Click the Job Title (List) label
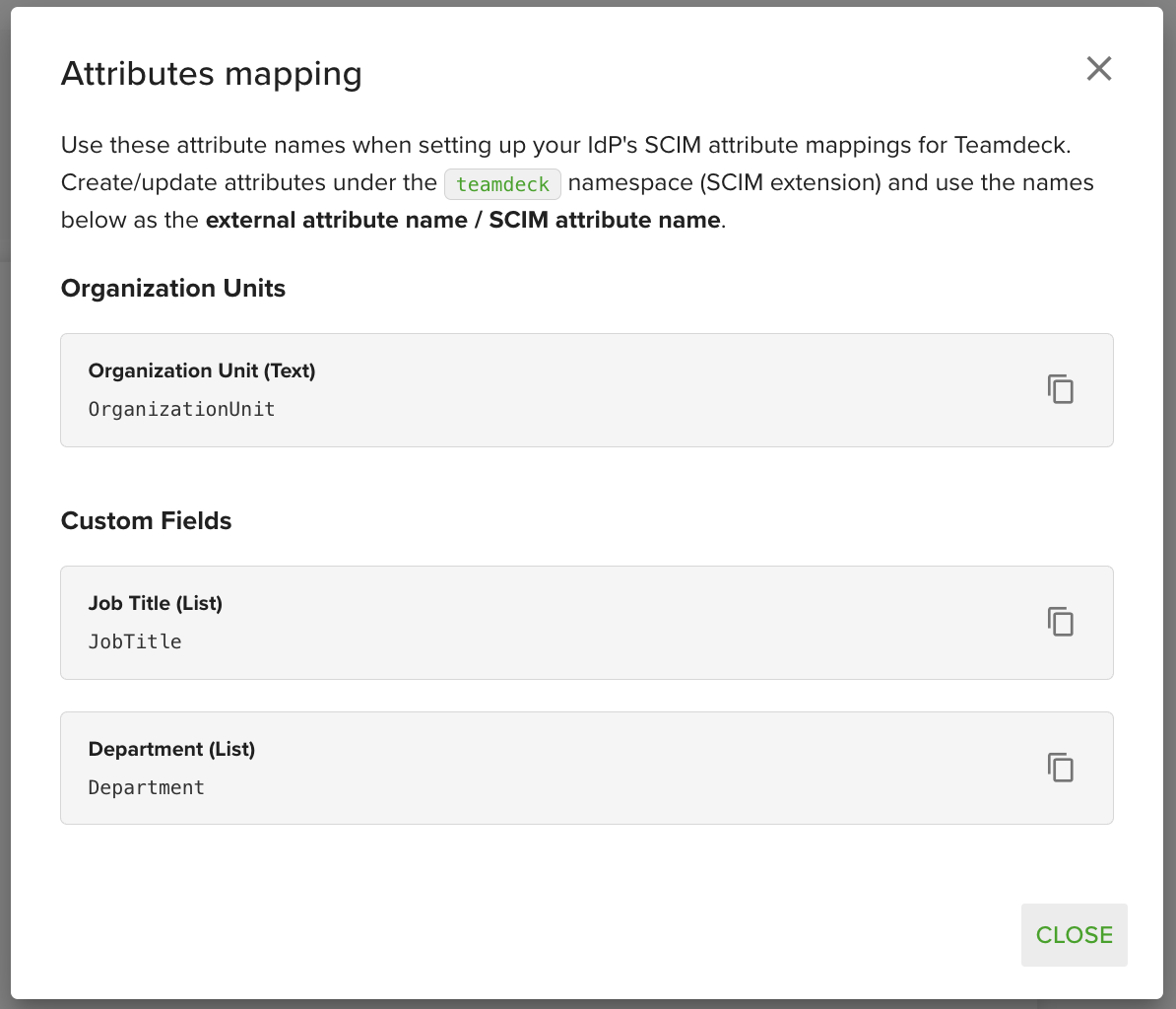The width and height of the screenshot is (1176, 1009). (156, 603)
